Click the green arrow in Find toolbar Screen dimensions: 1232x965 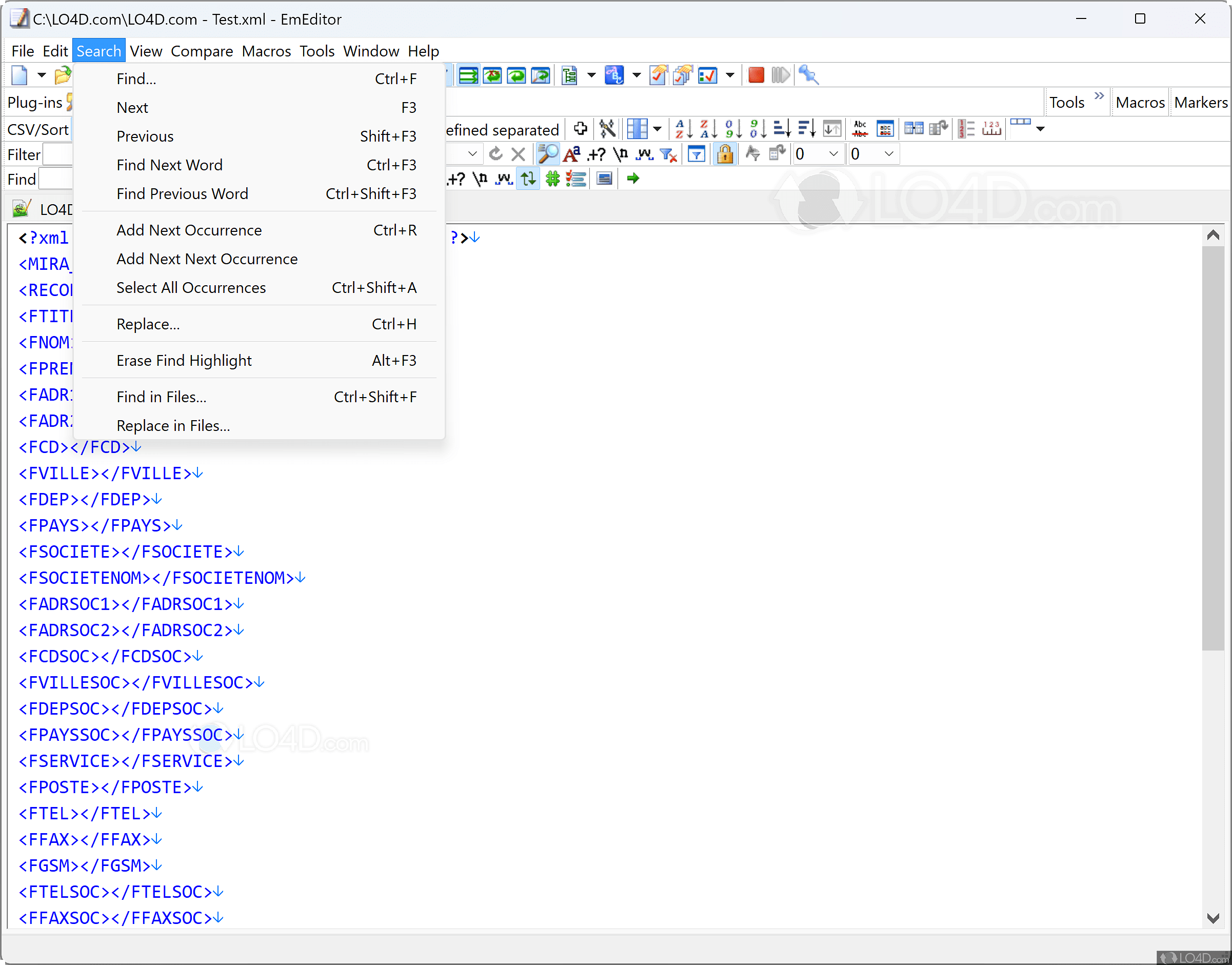coord(632,179)
